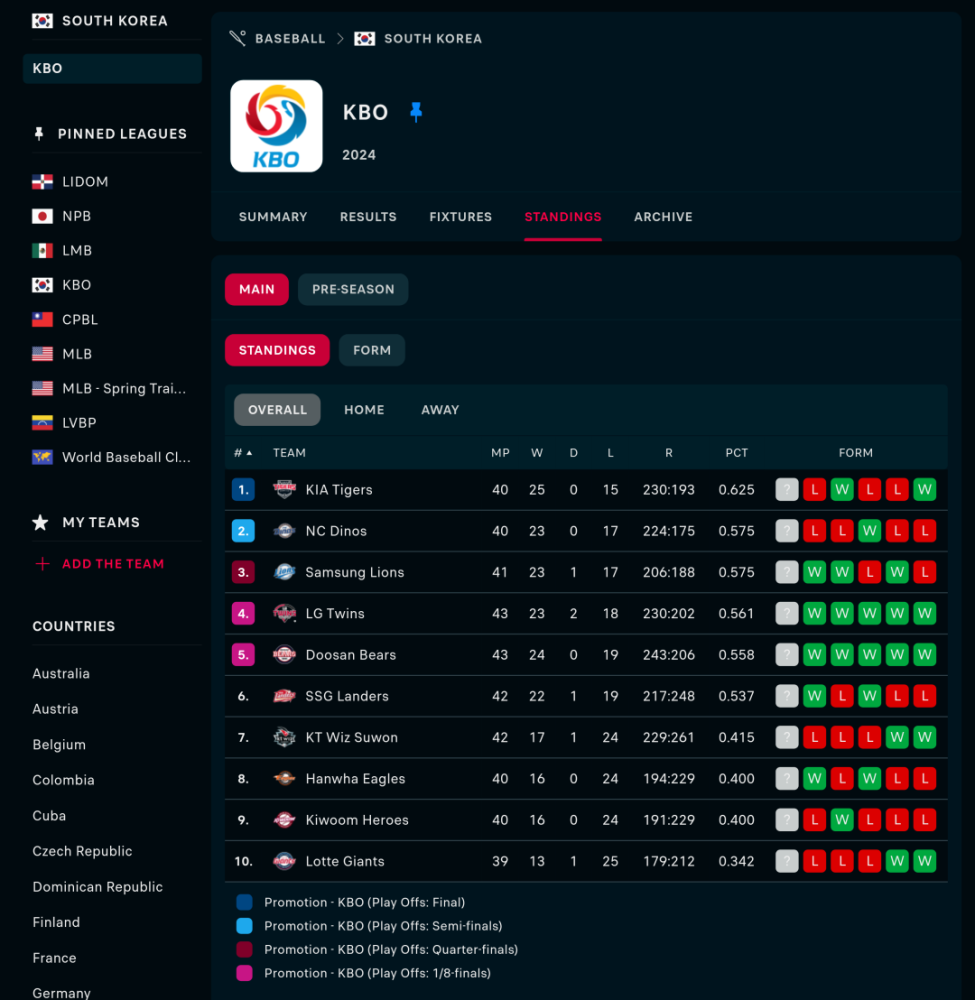
Task: Click the Samsung Lions team logo
Action: (x=284, y=572)
